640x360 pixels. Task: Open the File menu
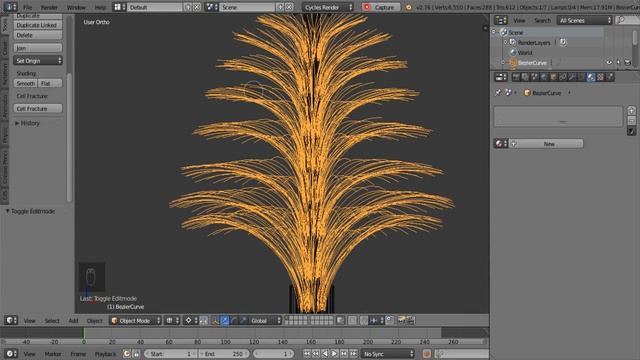[27, 7]
